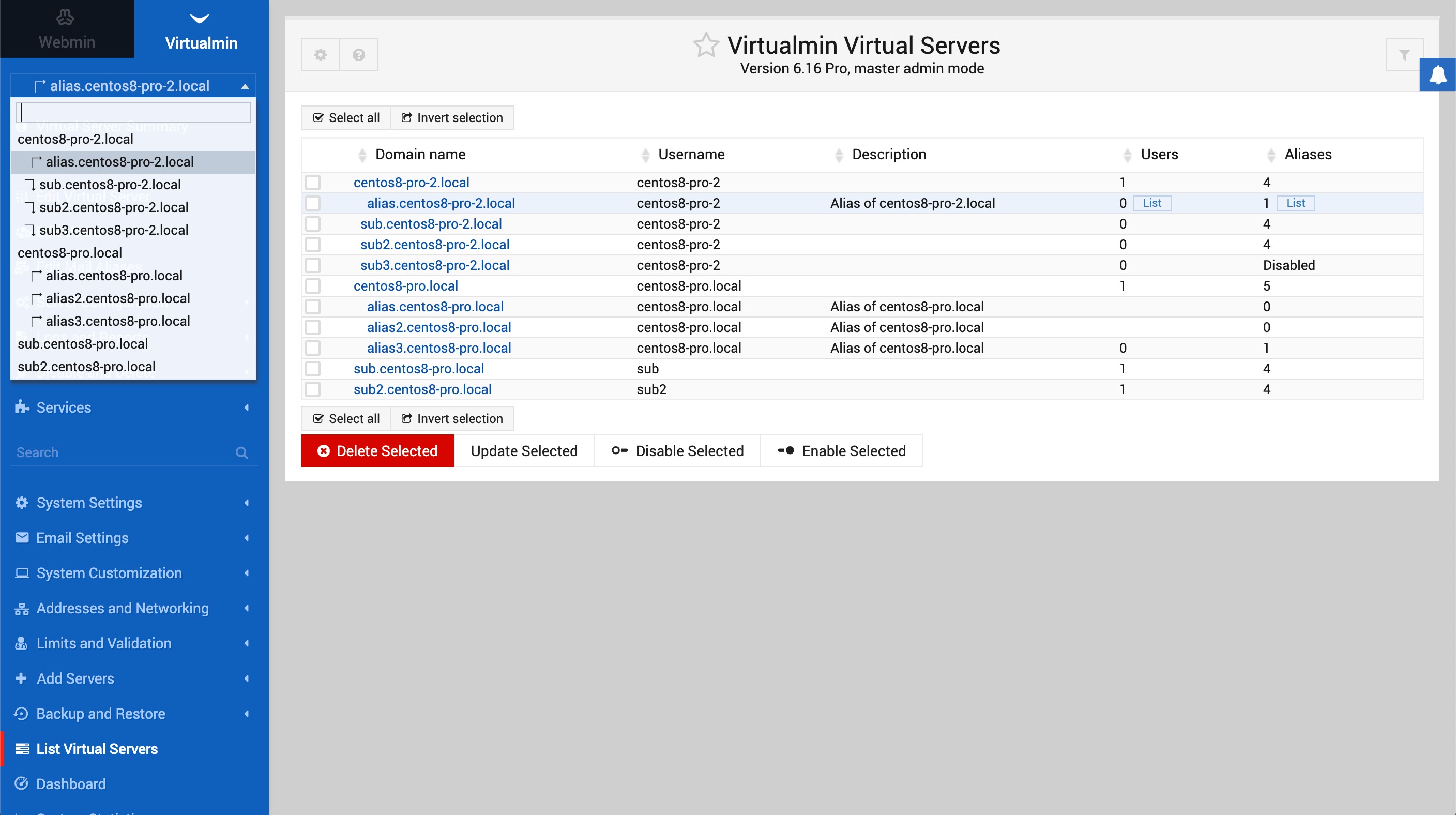
Task: Expand the System Settings section
Action: pyautogui.click(x=247, y=503)
